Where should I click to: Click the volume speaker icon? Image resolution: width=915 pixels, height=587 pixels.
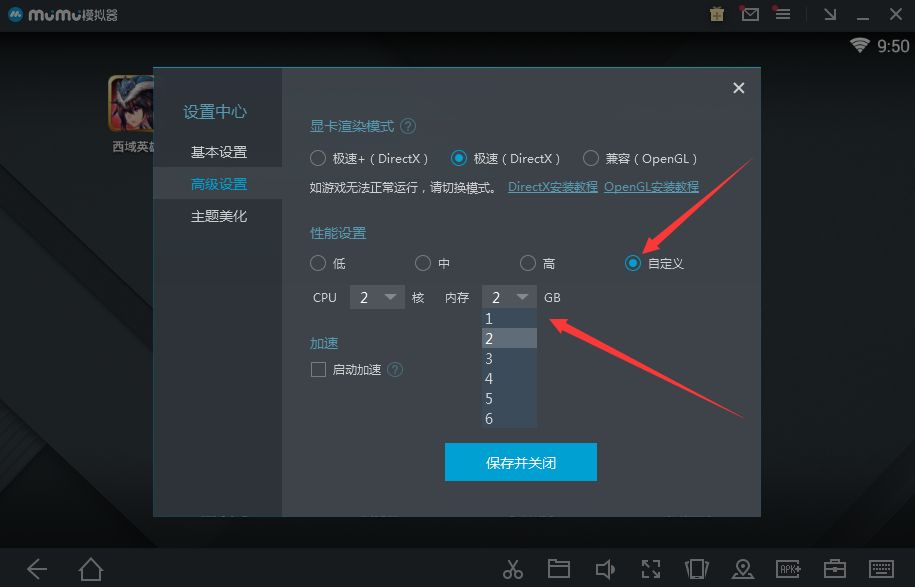(x=605, y=569)
